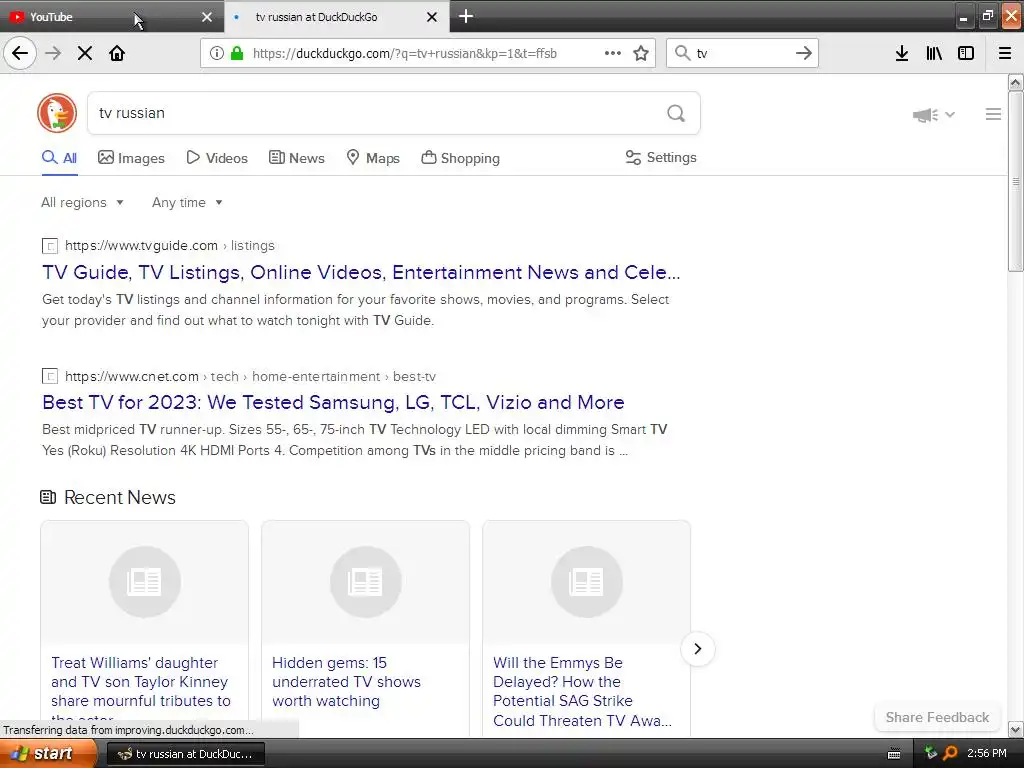Click the DuckDuckGo search magnifier button
This screenshot has height=768, width=1024.
[x=676, y=113]
